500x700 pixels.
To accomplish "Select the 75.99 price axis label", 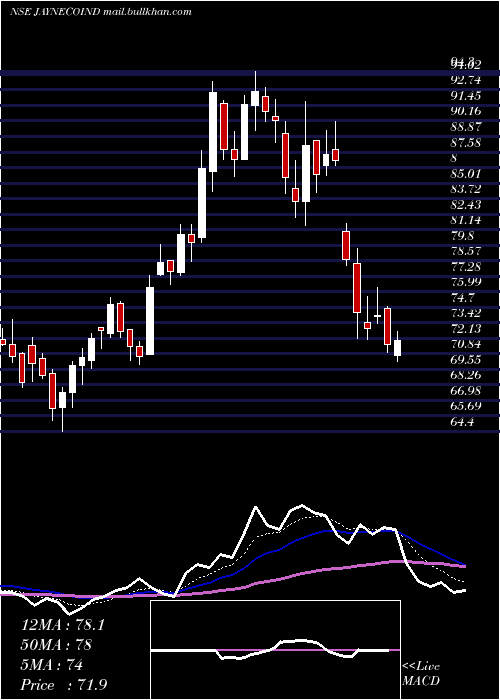I will click(465, 282).
